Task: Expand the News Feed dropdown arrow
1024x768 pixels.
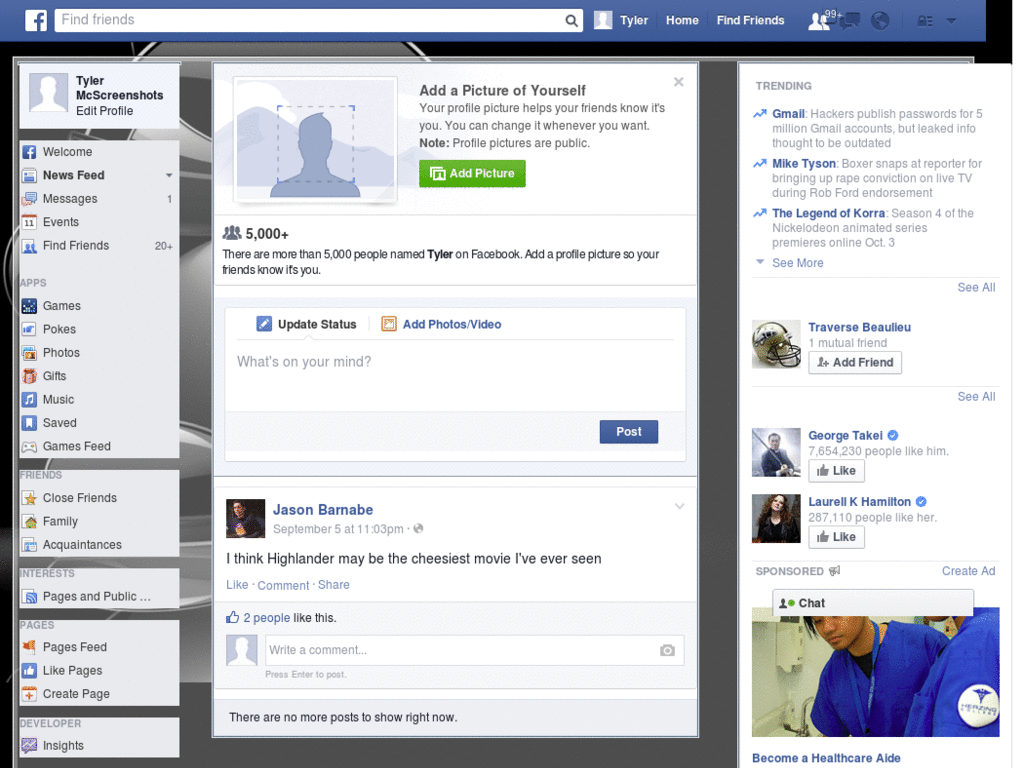Action: point(169,175)
